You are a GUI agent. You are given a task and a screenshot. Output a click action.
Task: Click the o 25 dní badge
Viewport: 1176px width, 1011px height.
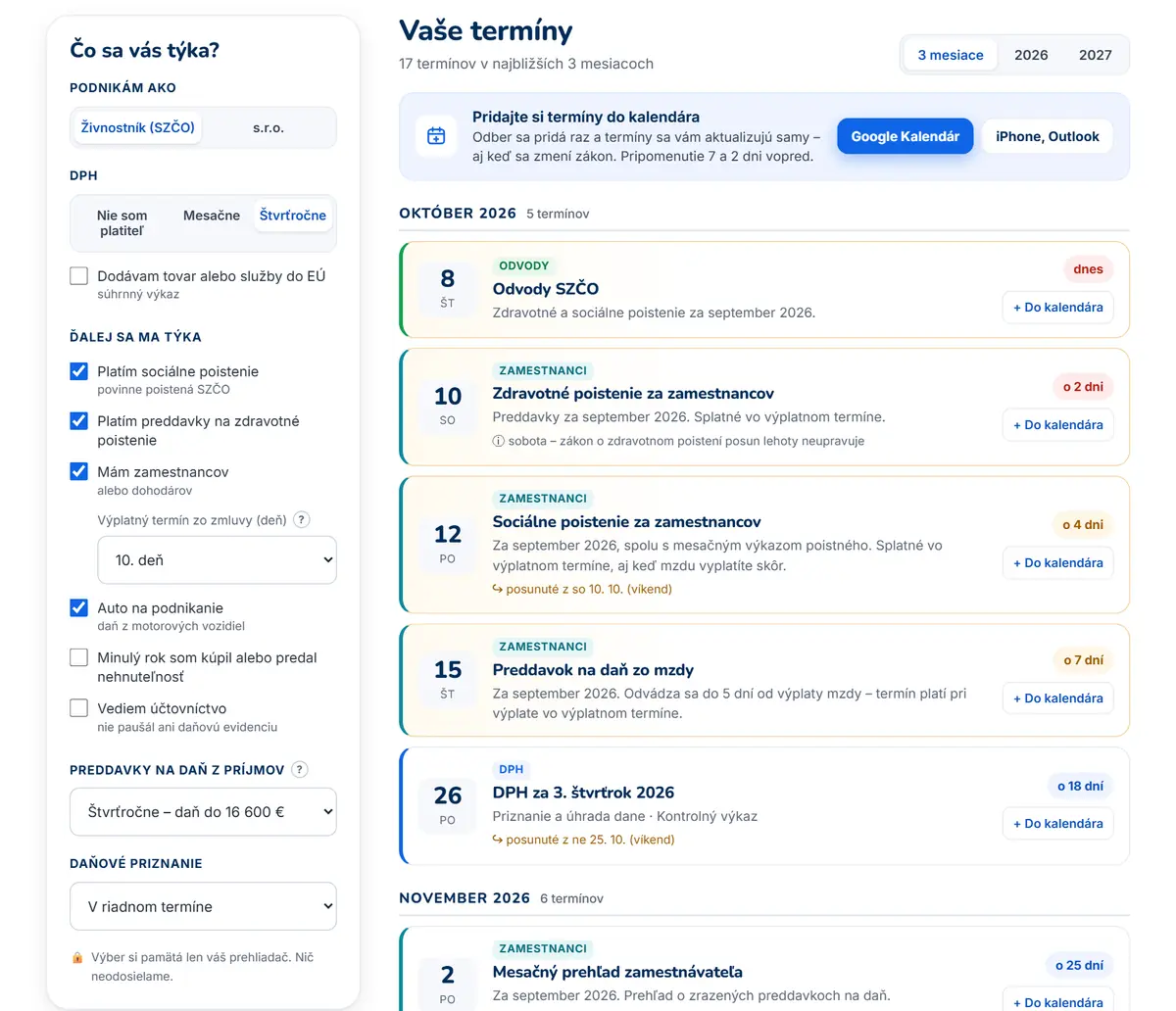point(1079,966)
